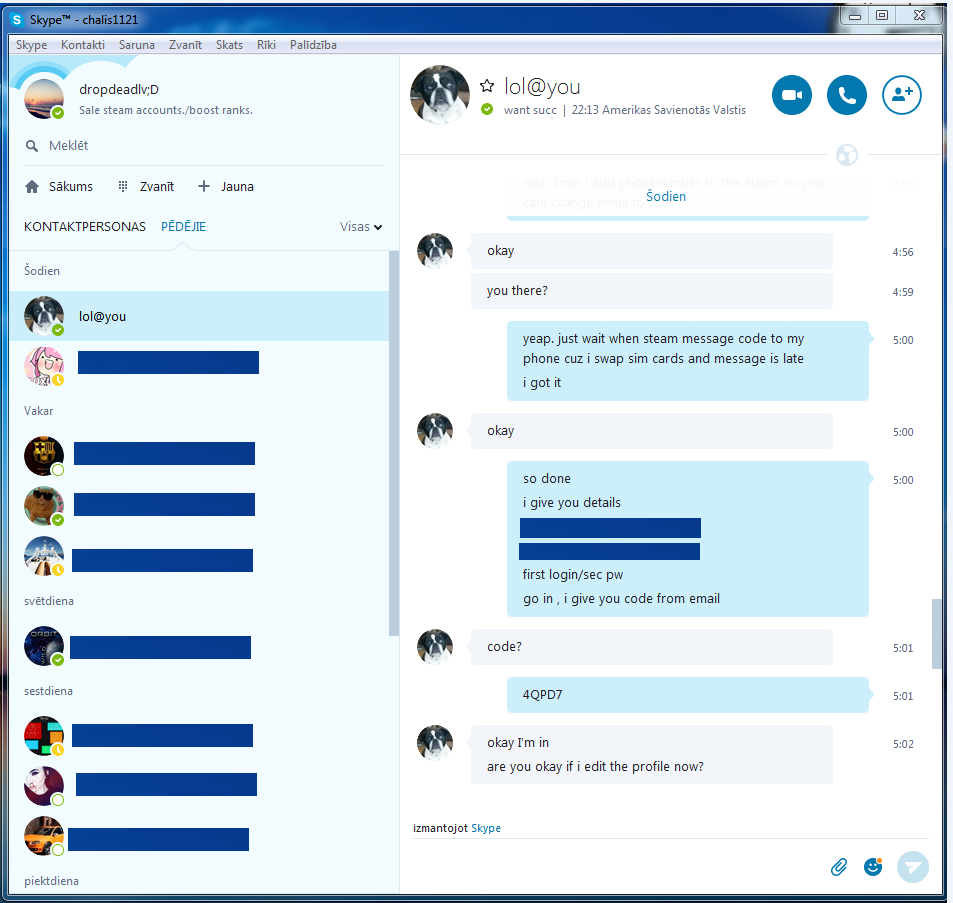Select lol@you in recent conversations
The image size is (953, 903).
199,316
